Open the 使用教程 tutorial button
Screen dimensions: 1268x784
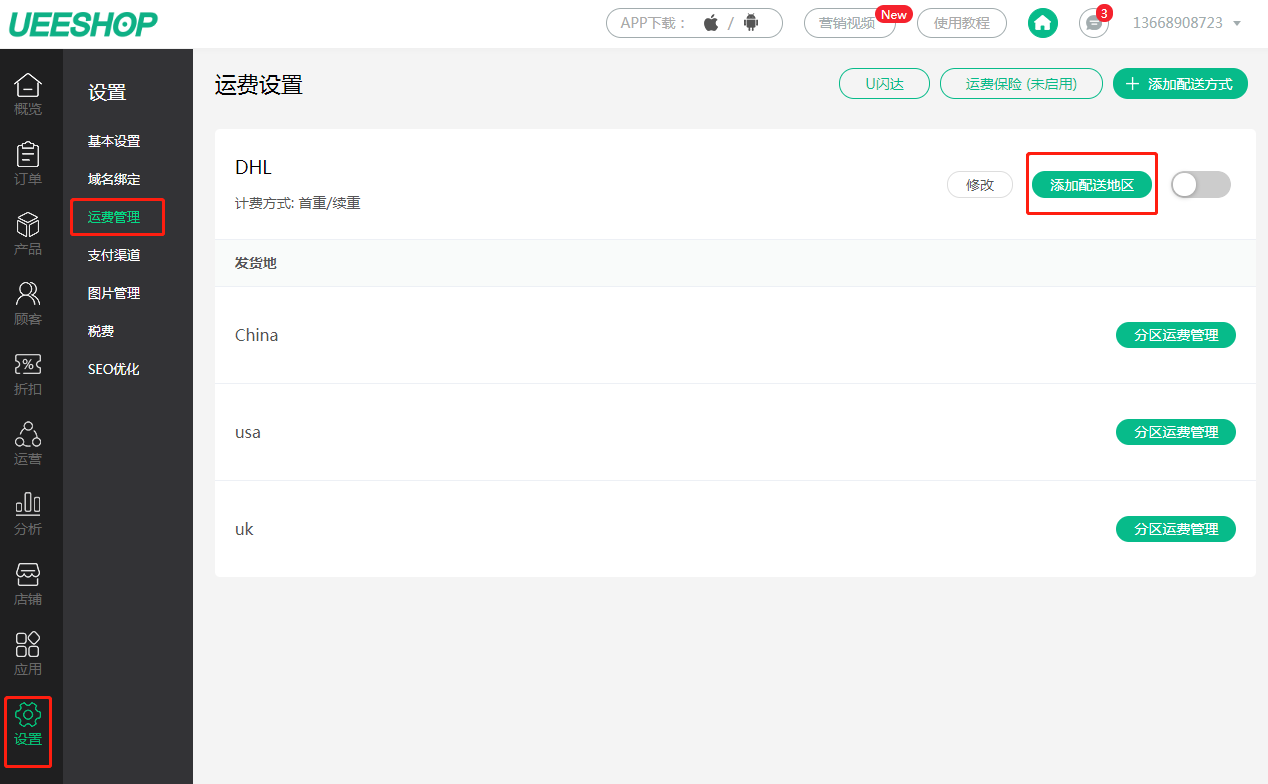pyautogui.click(x=962, y=23)
